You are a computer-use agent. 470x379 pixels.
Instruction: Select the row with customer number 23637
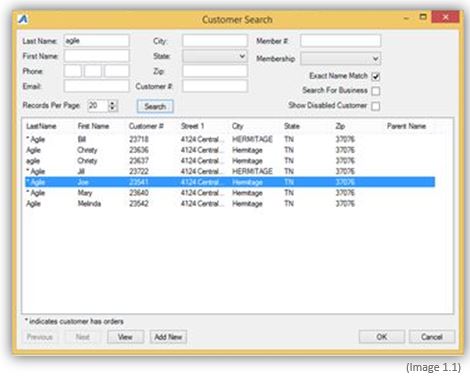230,161
